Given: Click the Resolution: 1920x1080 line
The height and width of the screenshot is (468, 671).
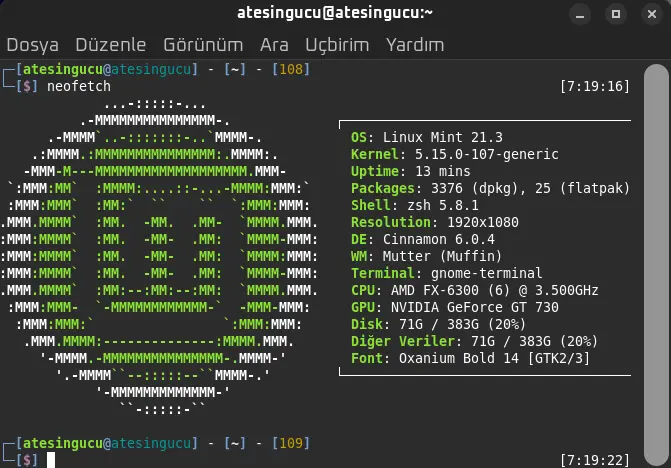Looking at the screenshot, I should pos(435,222).
